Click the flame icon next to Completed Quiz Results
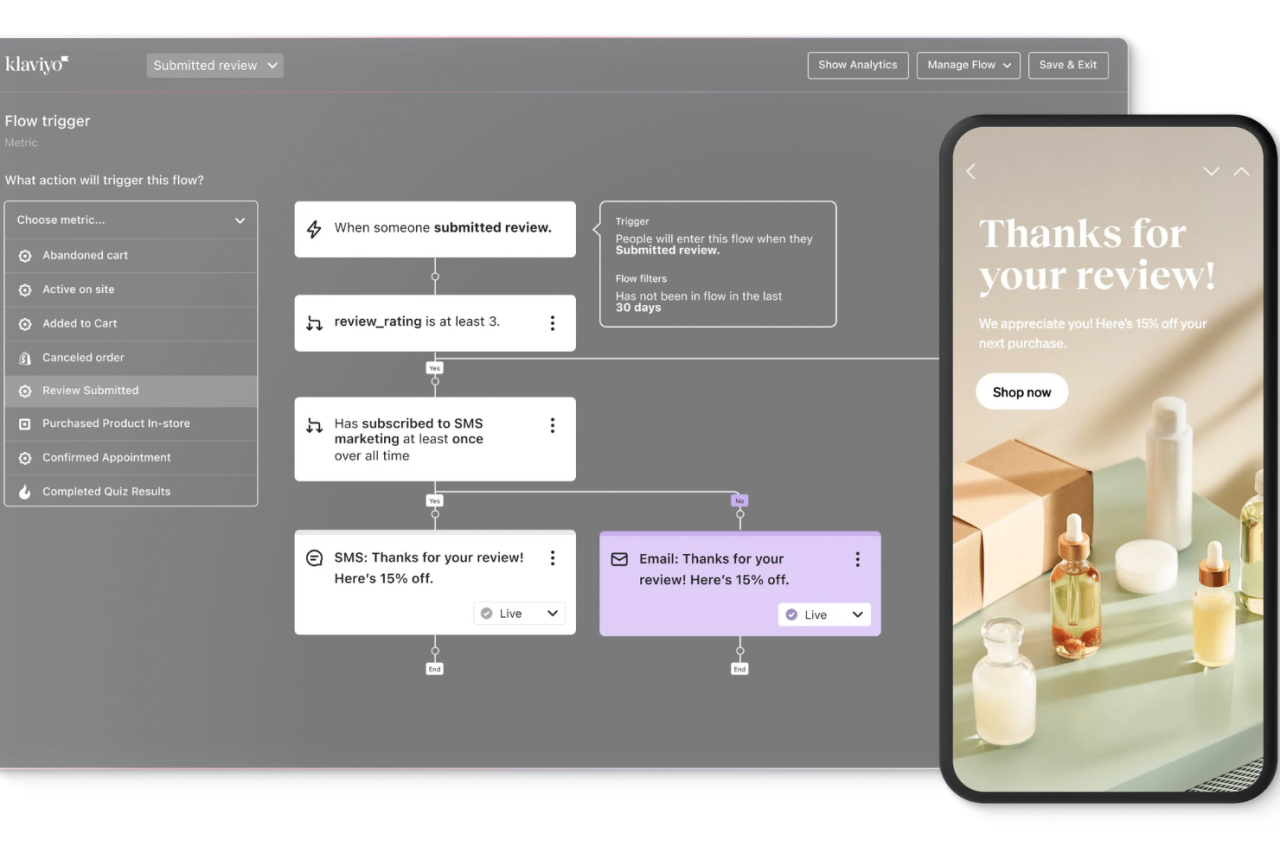Image resolution: width=1280 pixels, height=853 pixels. click(x=23, y=491)
